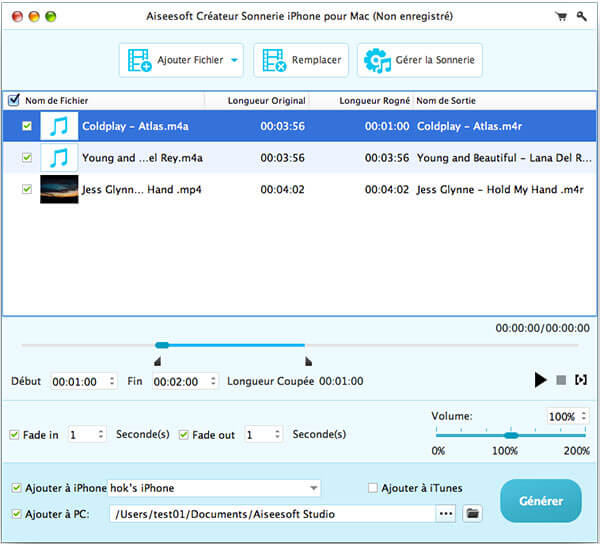Click the bracket loop-segment icon
This screenshot has width=600, height=544.
(581, 380)
